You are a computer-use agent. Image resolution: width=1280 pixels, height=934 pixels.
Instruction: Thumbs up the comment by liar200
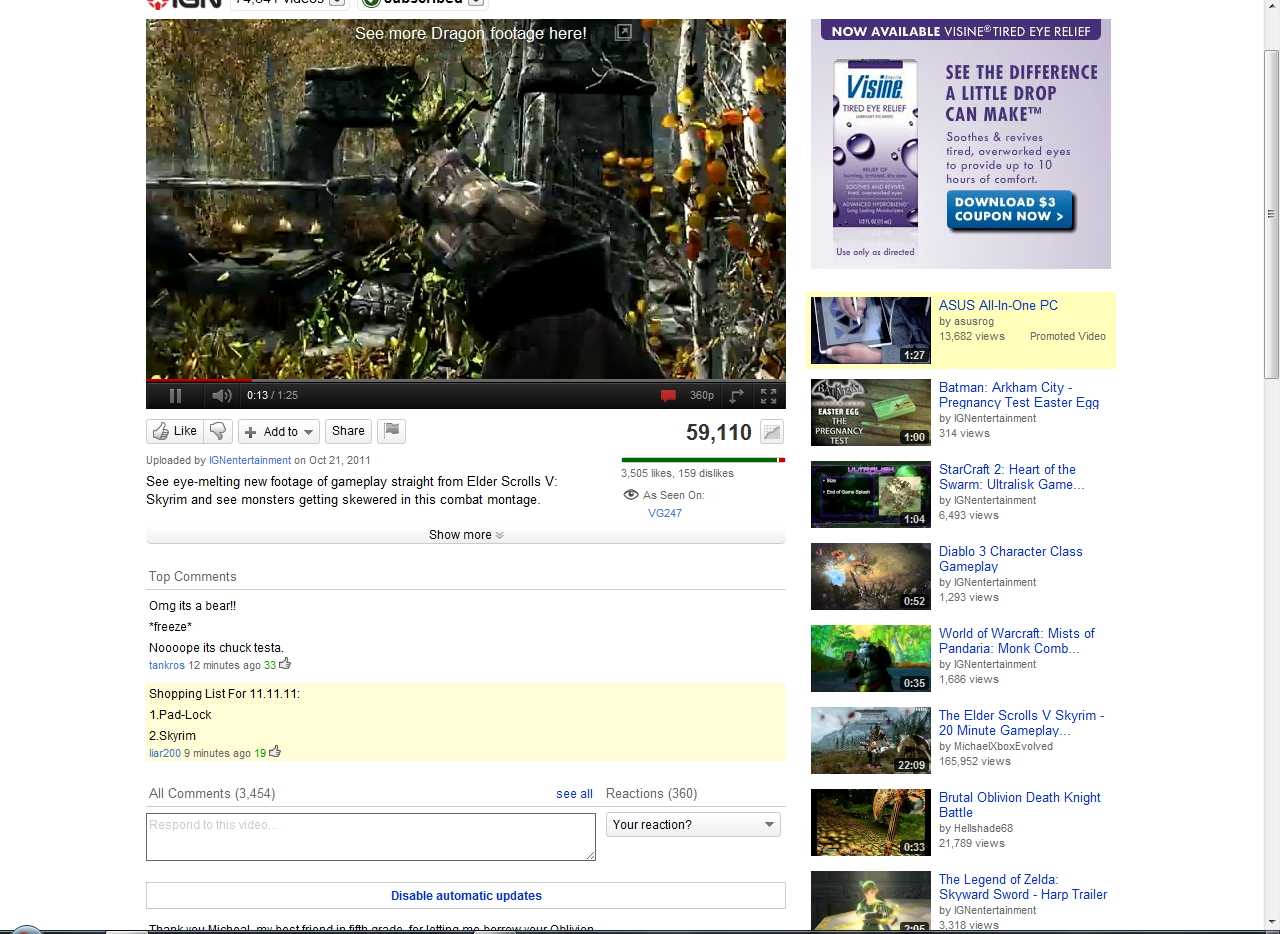pos(275,752)
